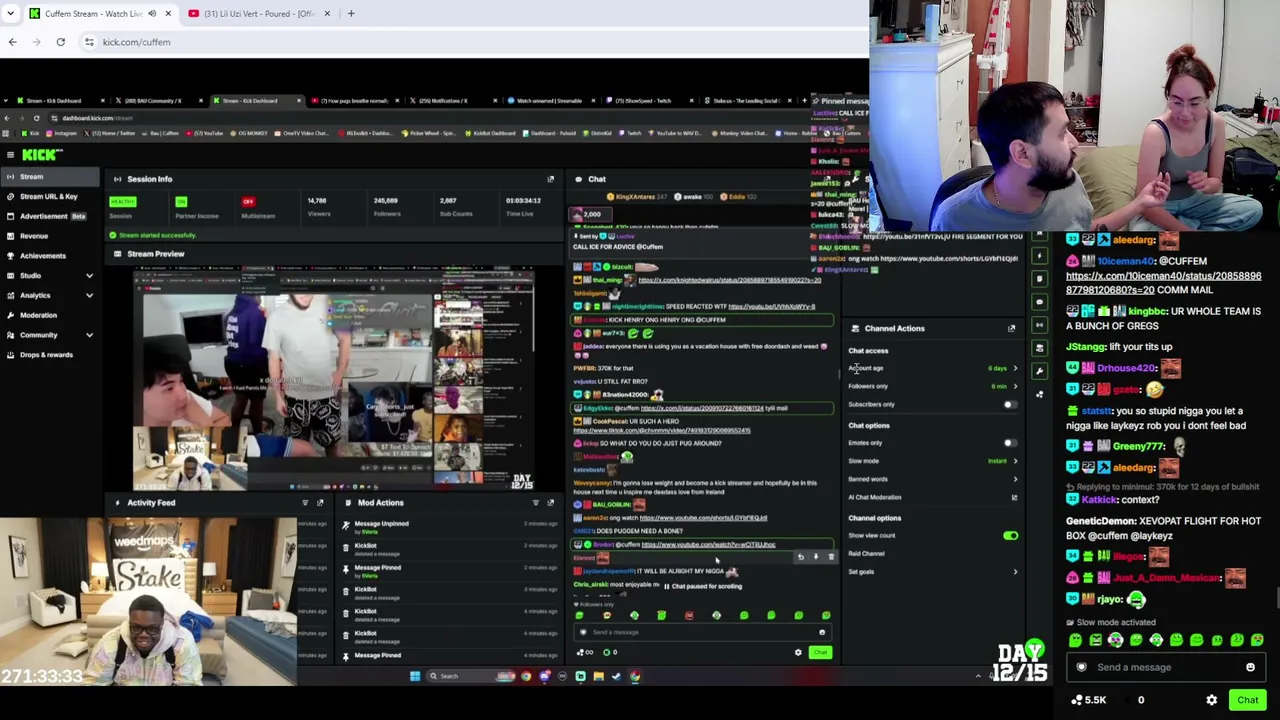The height and width of the screenshot is (720, 1280).
Task: Pop out the Session Info panel
Action: [x=550, y=179]
